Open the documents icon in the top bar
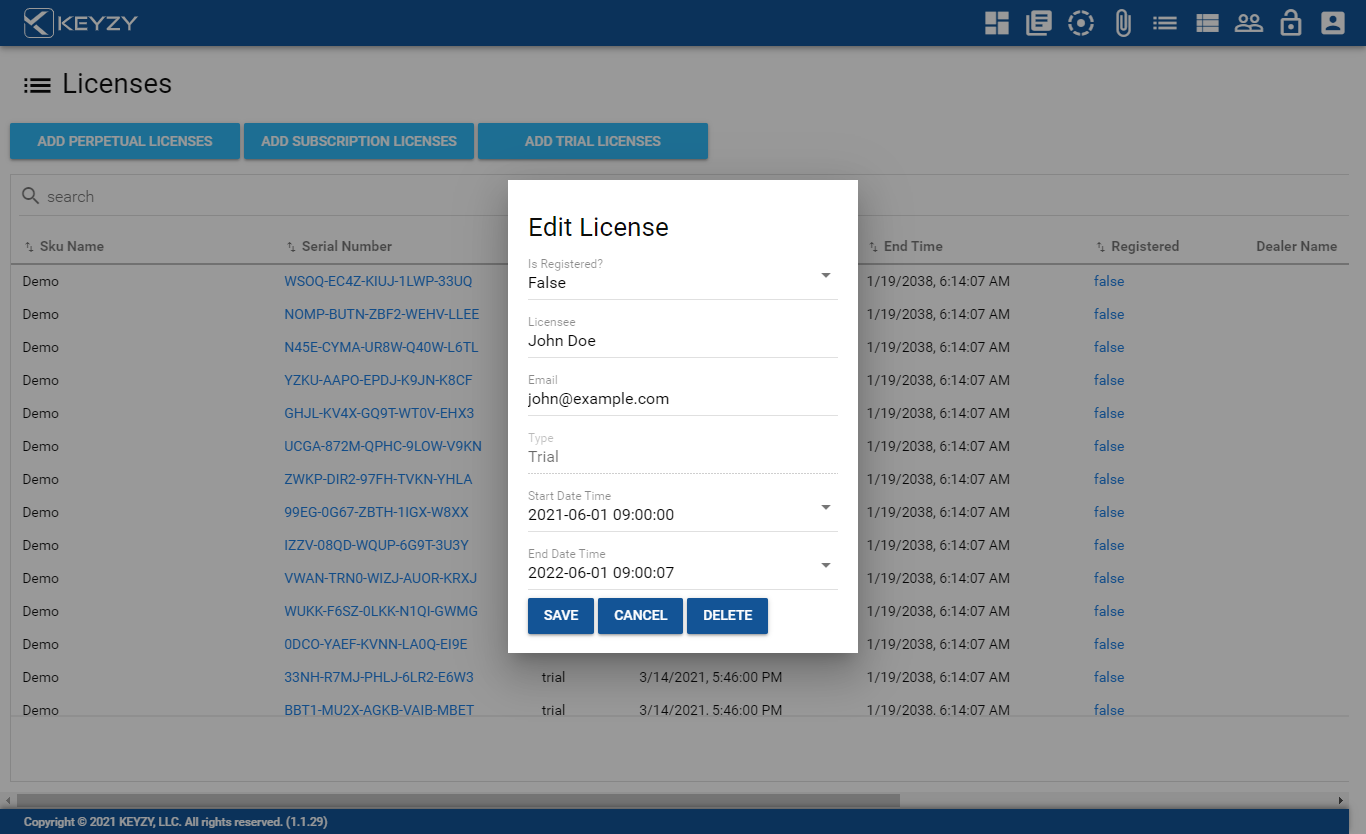Viewport: 1366px width, 834px height. pyautogui.click(x=1038, y=22)
